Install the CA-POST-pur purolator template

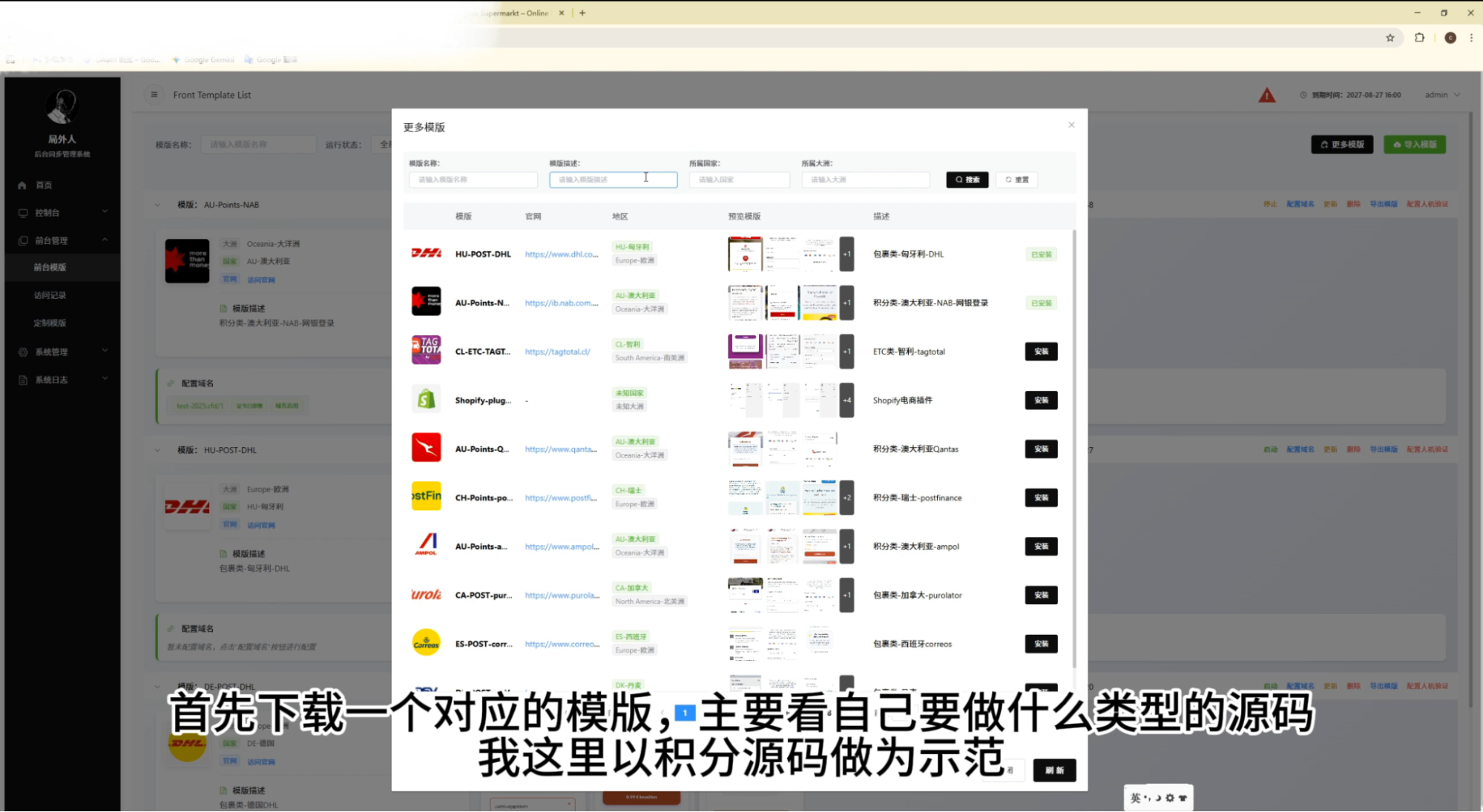[1041, 595]
